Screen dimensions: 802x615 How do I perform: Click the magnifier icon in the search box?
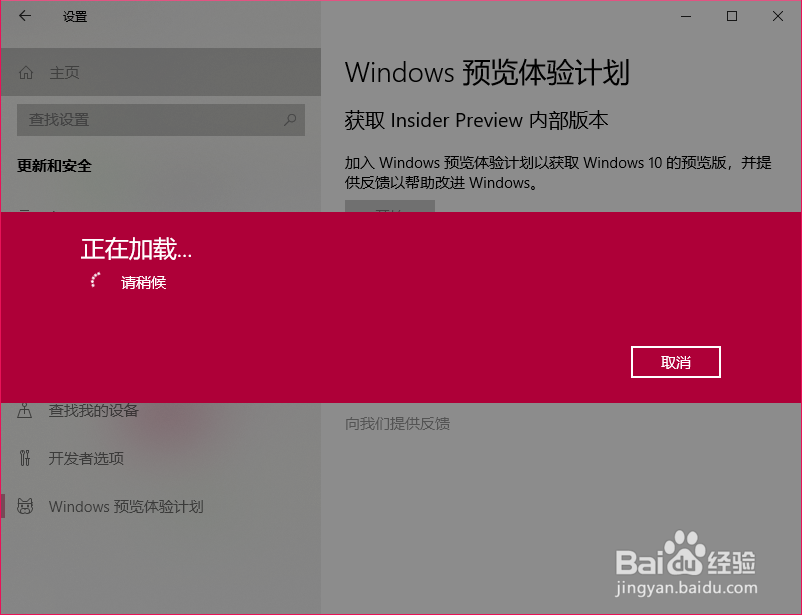pyautogui.click(x=290, y=120)
